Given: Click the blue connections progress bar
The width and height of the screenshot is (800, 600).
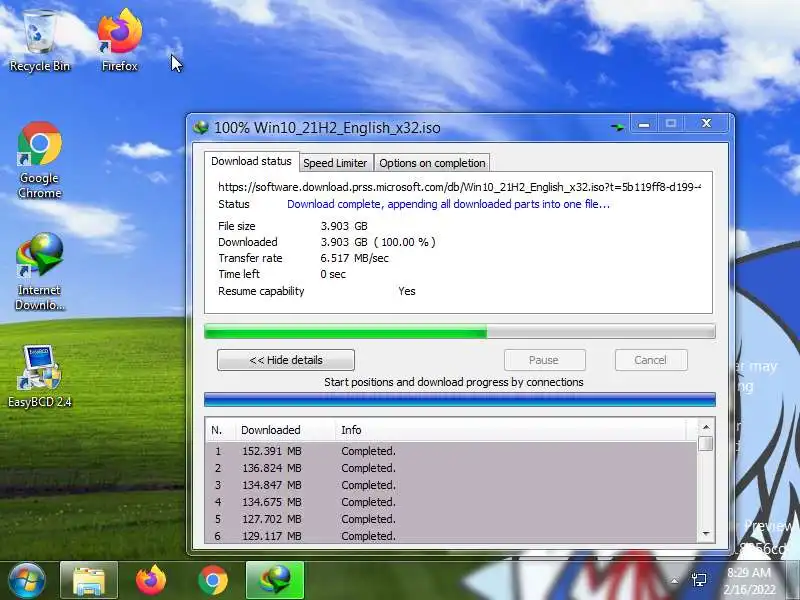Looking at the screenshot, I should (460, 399).
